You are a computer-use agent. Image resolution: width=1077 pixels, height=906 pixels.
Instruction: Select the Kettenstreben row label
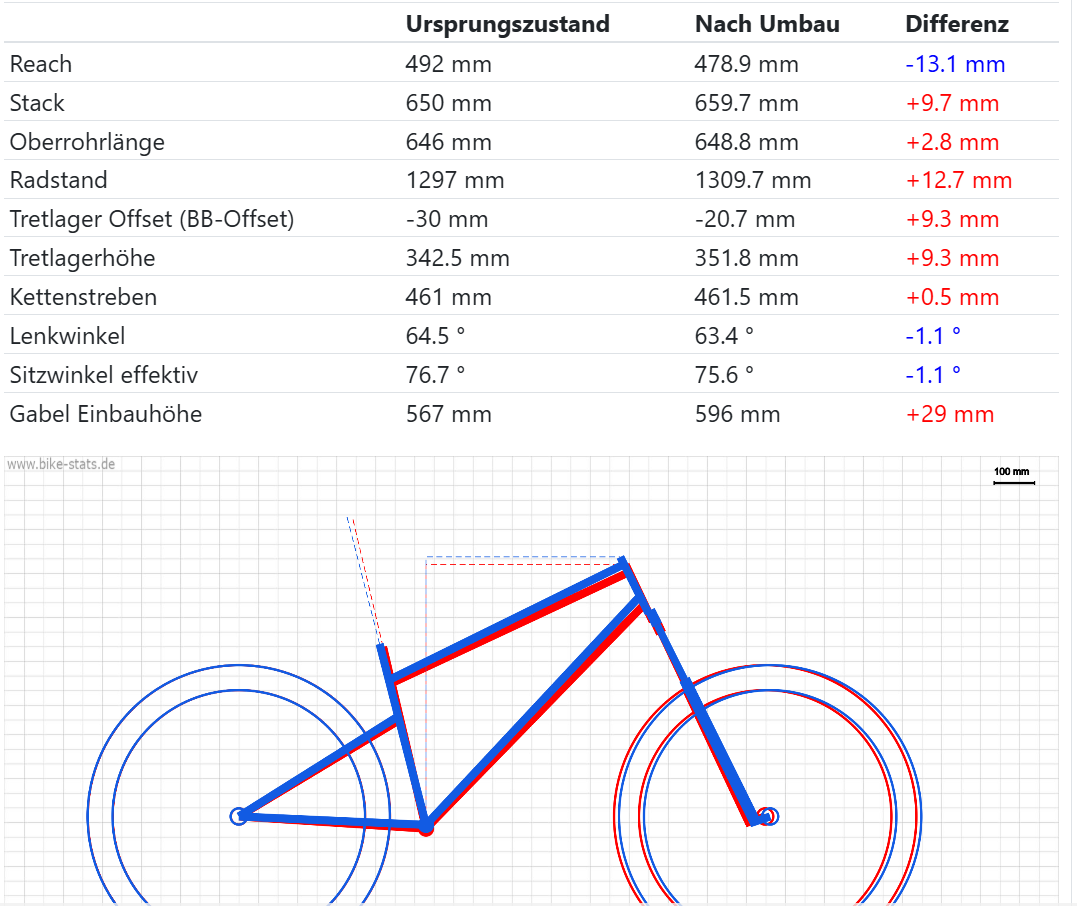(x=83, y=298)
